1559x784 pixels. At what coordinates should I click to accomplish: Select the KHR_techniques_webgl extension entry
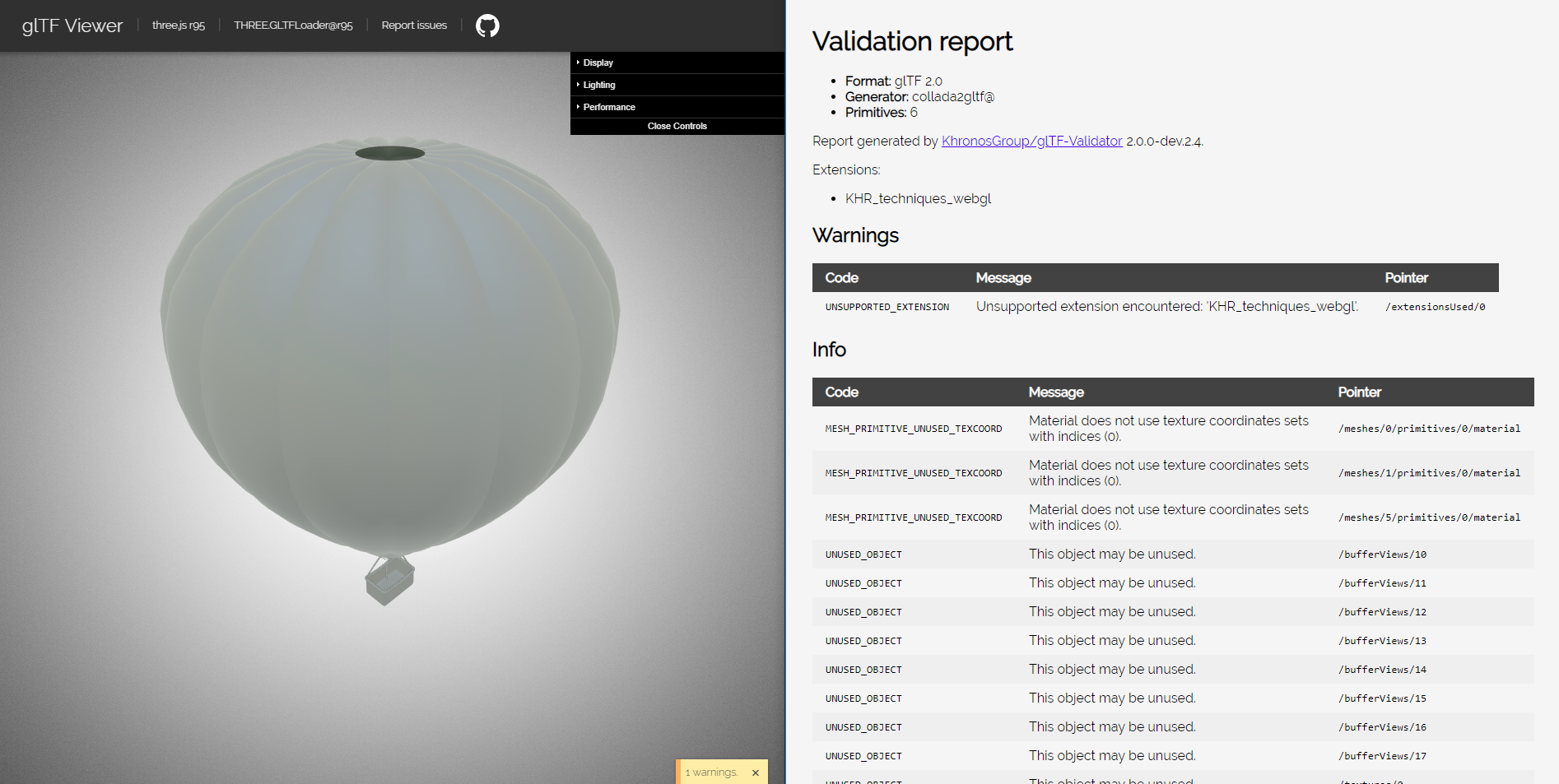[918, 198]
